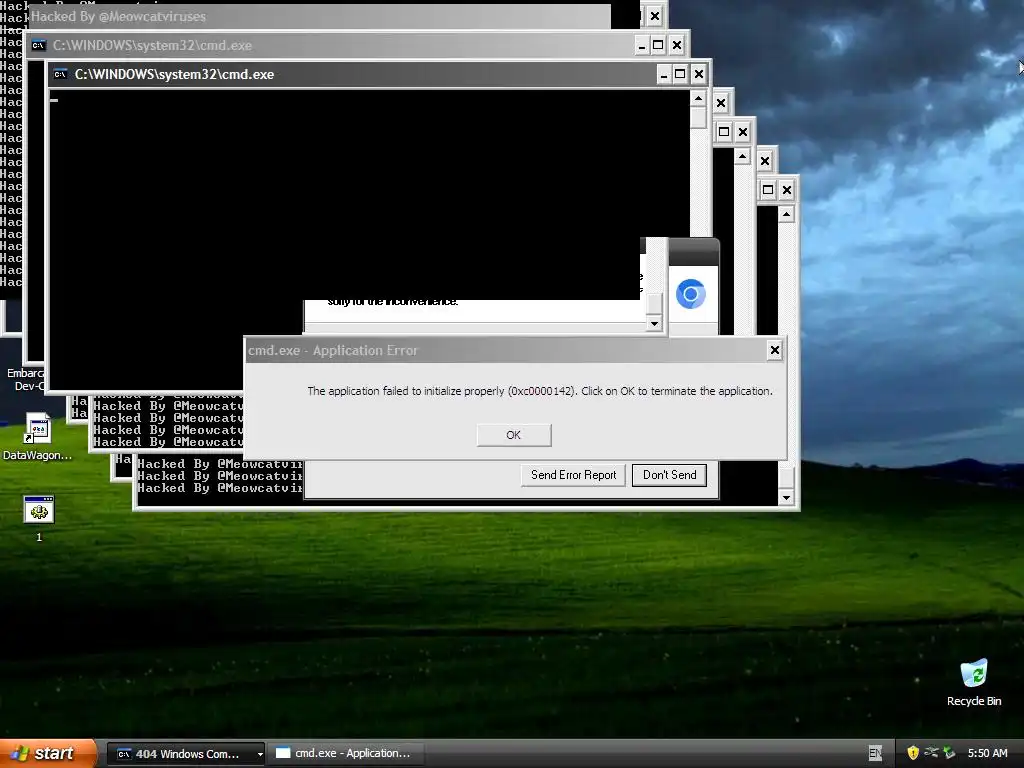1024x768 pixels.
Task: Click the up scroll arrow in the front cmd.exe window
Action: tap(698, 99)
